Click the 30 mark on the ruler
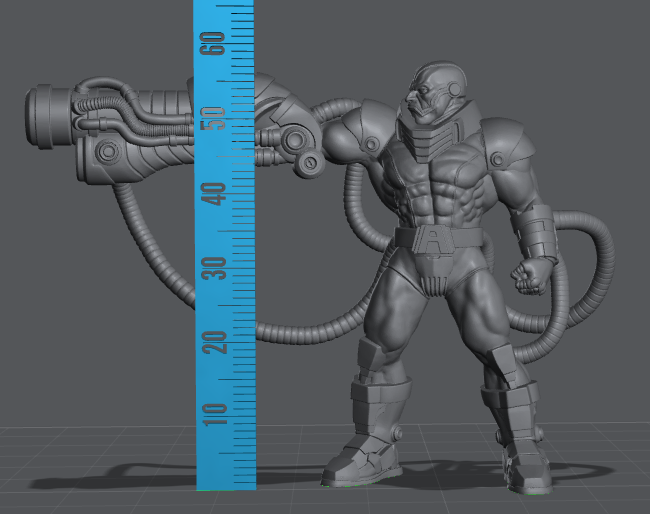The width and height of the screenshot is (650, 514). point(214,268)
